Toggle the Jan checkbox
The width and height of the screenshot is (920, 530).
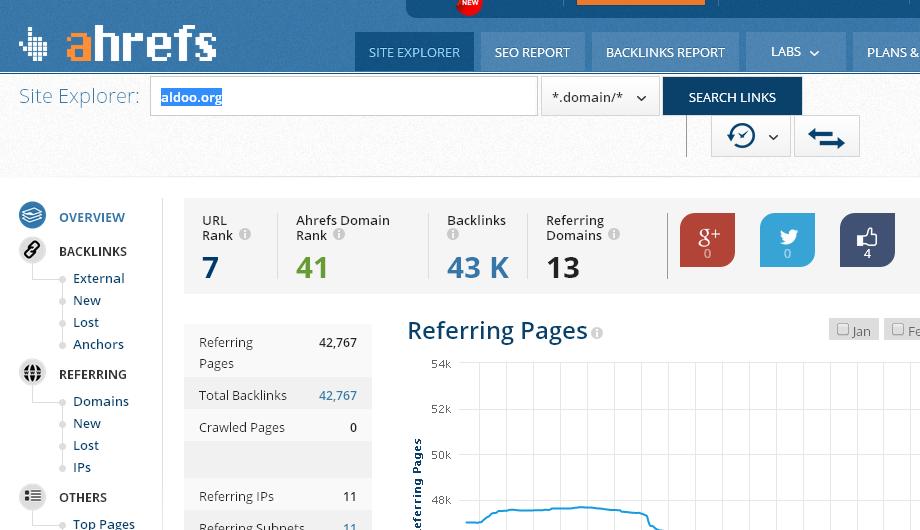coord(843,329)
